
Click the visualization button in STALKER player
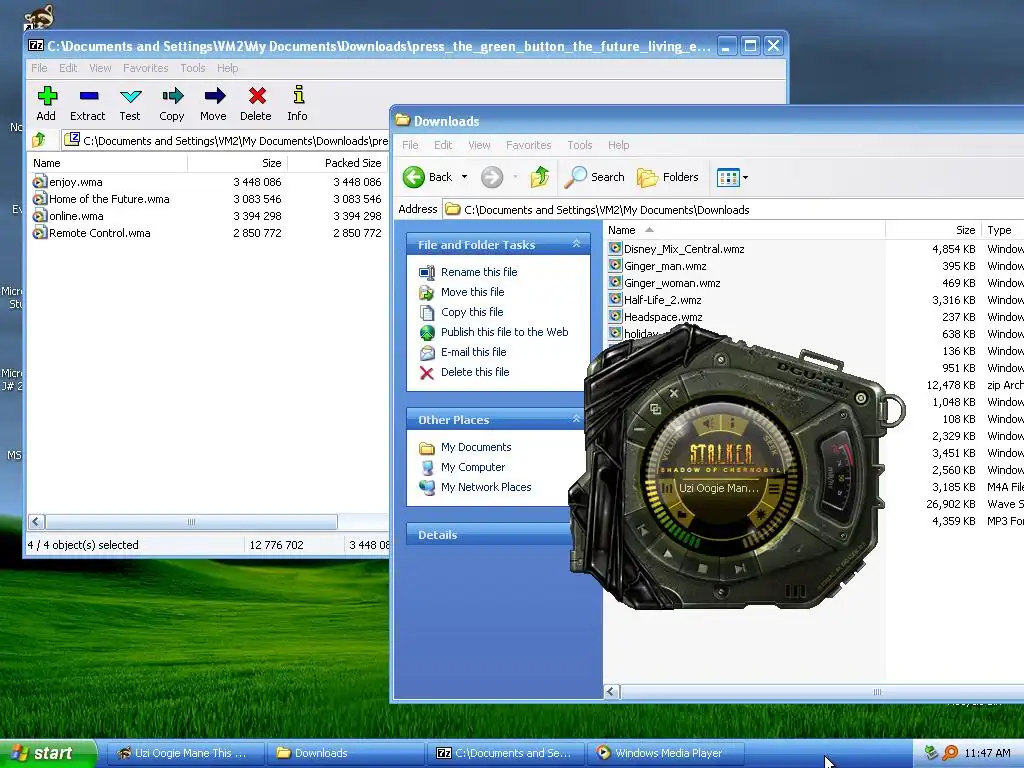pos(760,516)
